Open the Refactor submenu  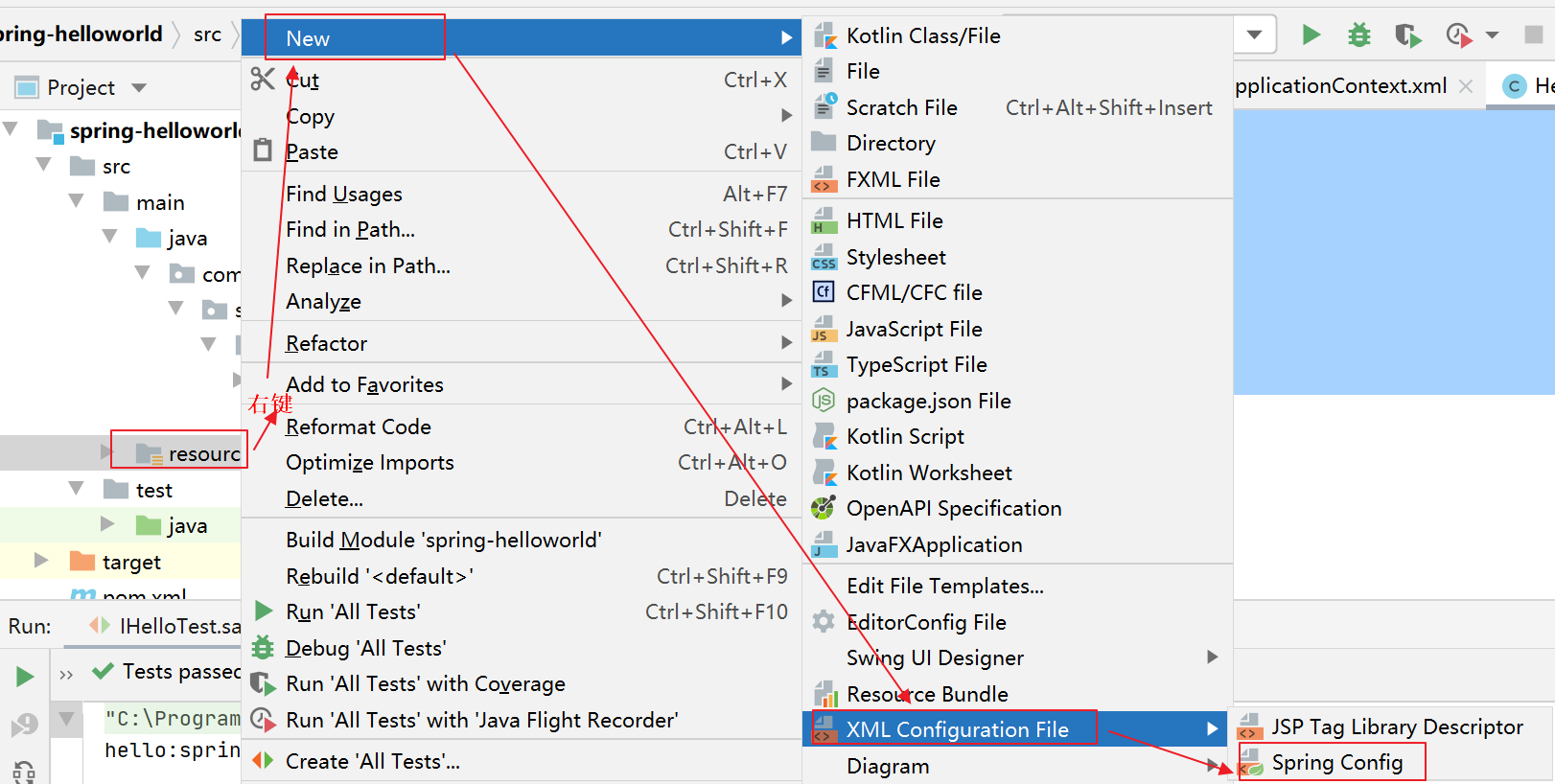[521, 343]
